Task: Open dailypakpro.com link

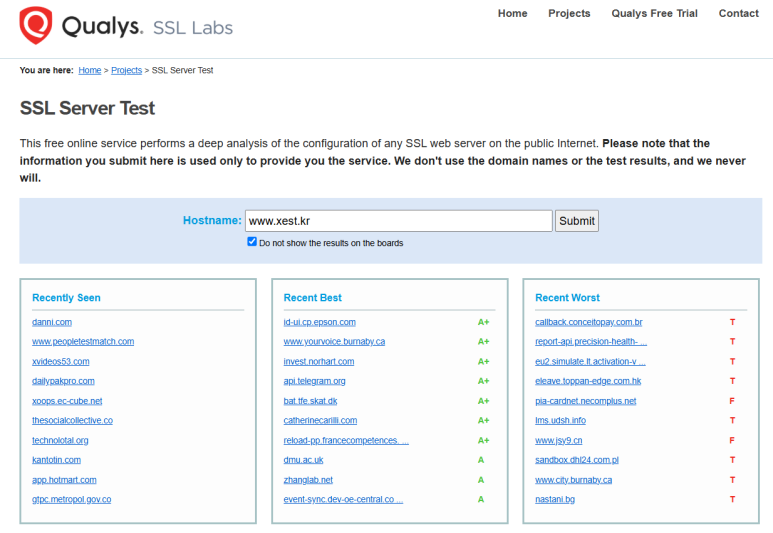Action: tap(63, 381)
